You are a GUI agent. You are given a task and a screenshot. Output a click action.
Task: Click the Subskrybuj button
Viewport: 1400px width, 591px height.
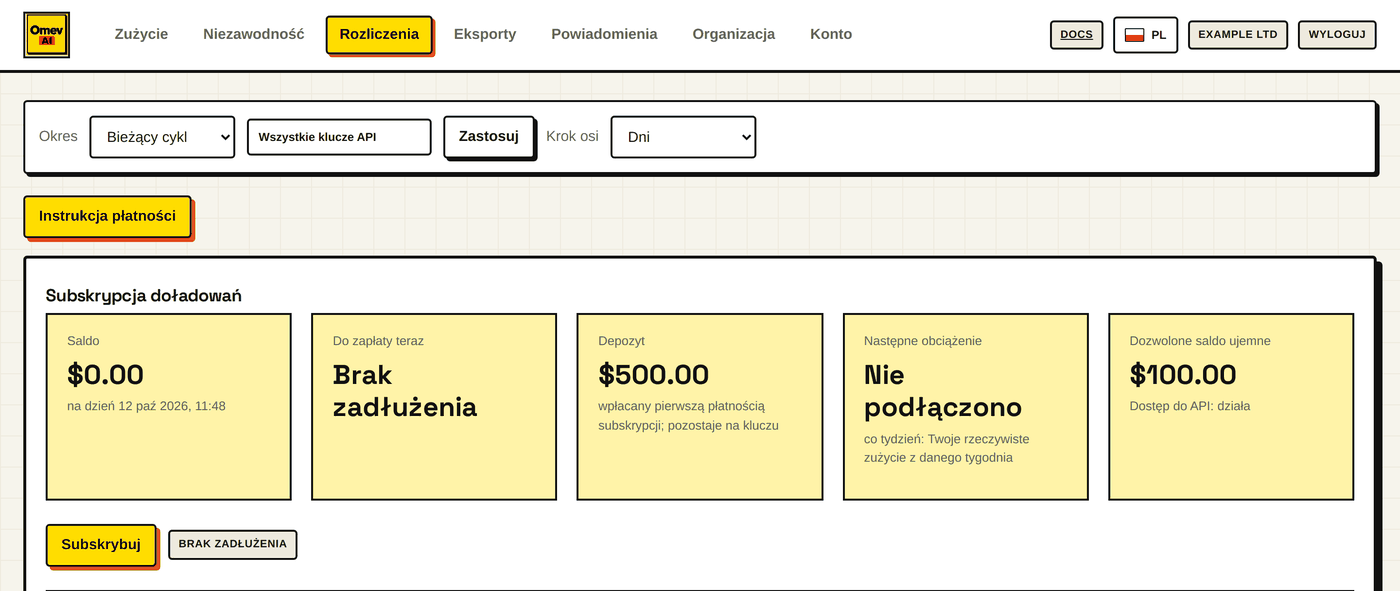click(101, 545)
